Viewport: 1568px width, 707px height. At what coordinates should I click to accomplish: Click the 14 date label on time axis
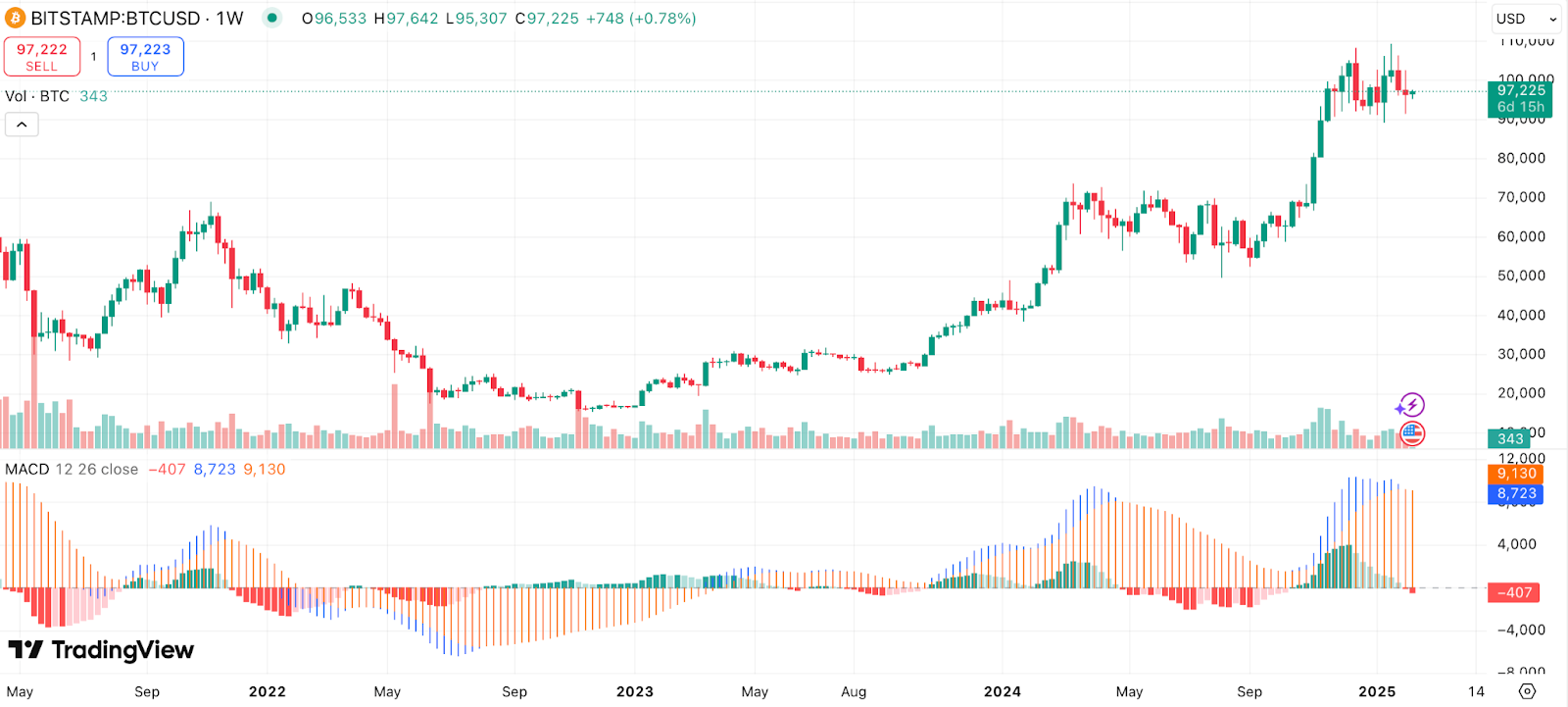[x=1476, y=691]
